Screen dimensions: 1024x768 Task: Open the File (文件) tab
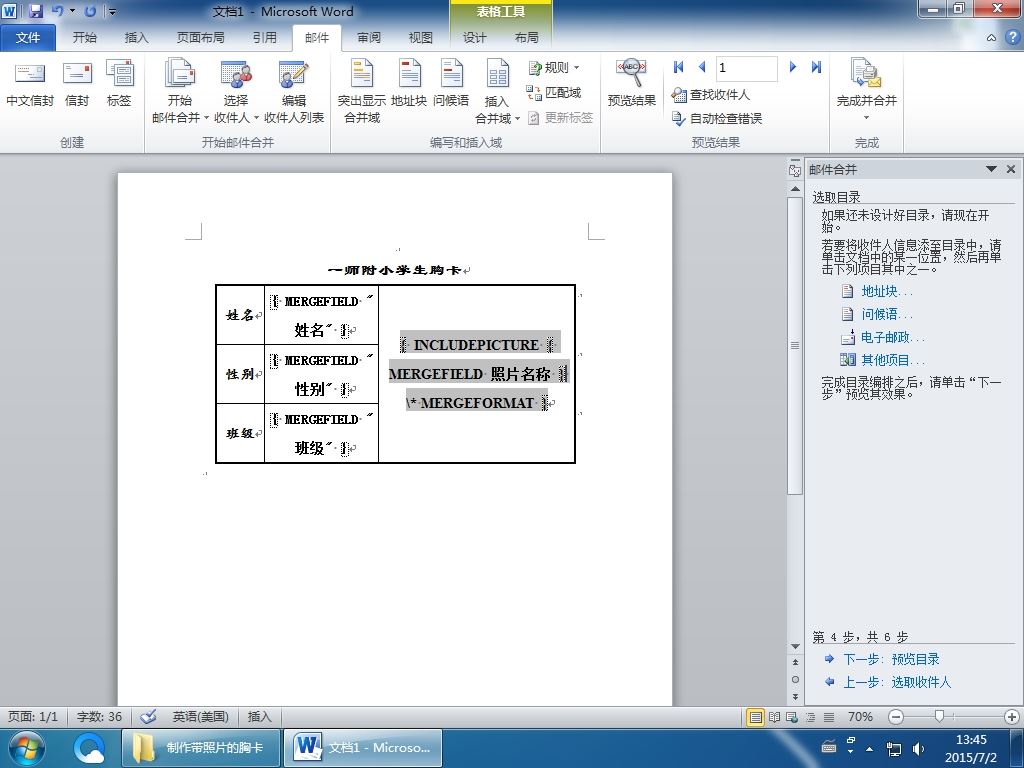[27, 37]
